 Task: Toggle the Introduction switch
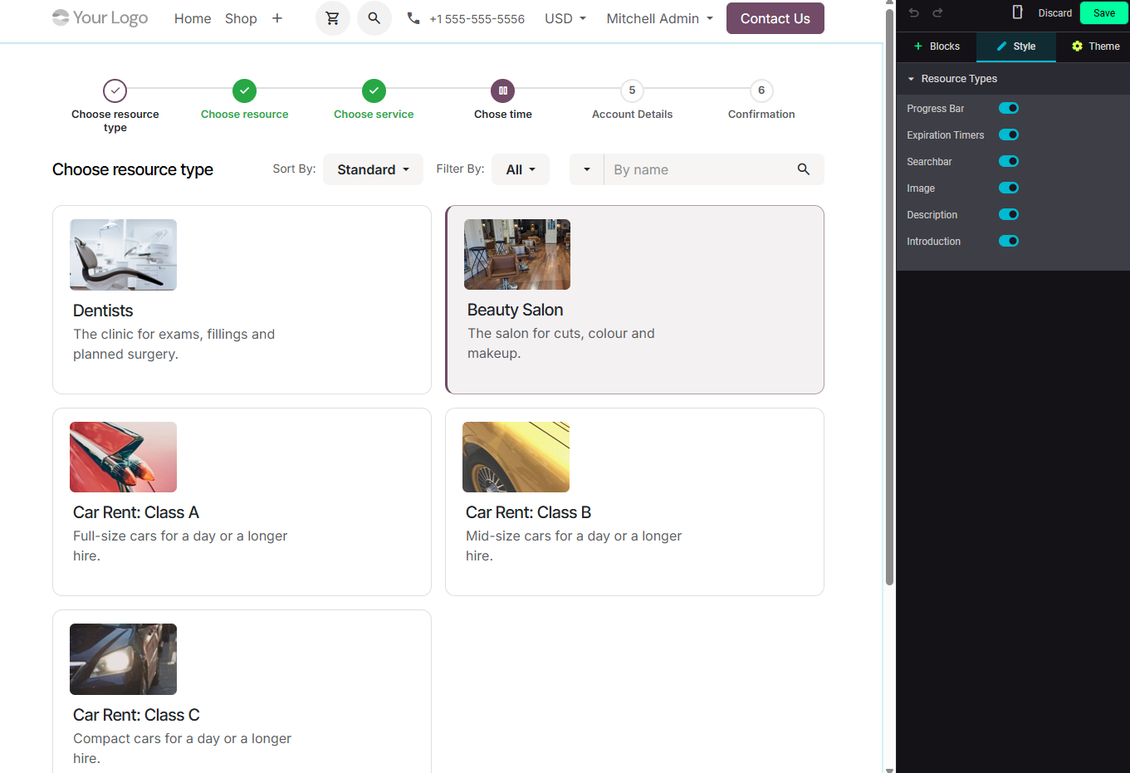[1008, 241]
